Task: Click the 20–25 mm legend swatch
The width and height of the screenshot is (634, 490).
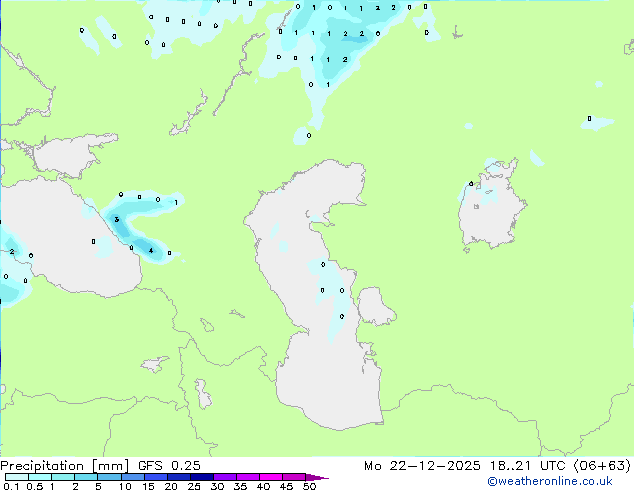Action: [178, 477]
